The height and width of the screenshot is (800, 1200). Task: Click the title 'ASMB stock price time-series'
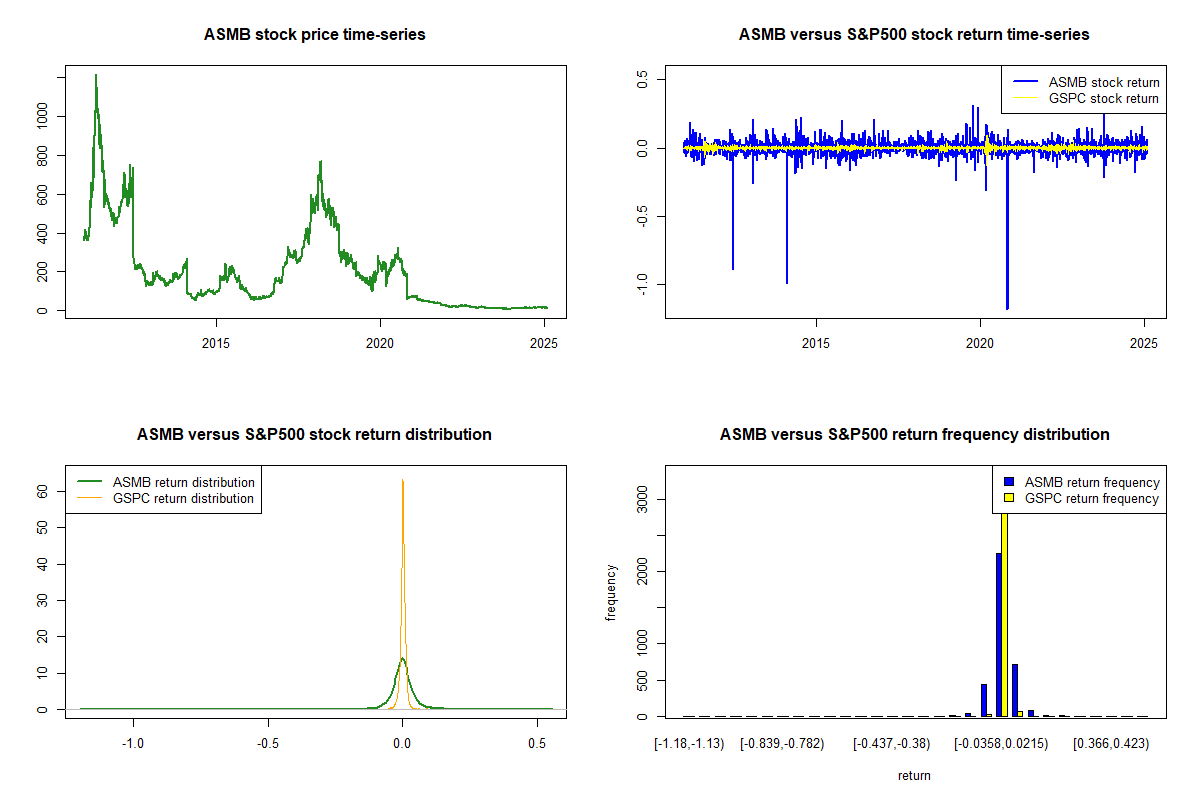coord(315,34)
